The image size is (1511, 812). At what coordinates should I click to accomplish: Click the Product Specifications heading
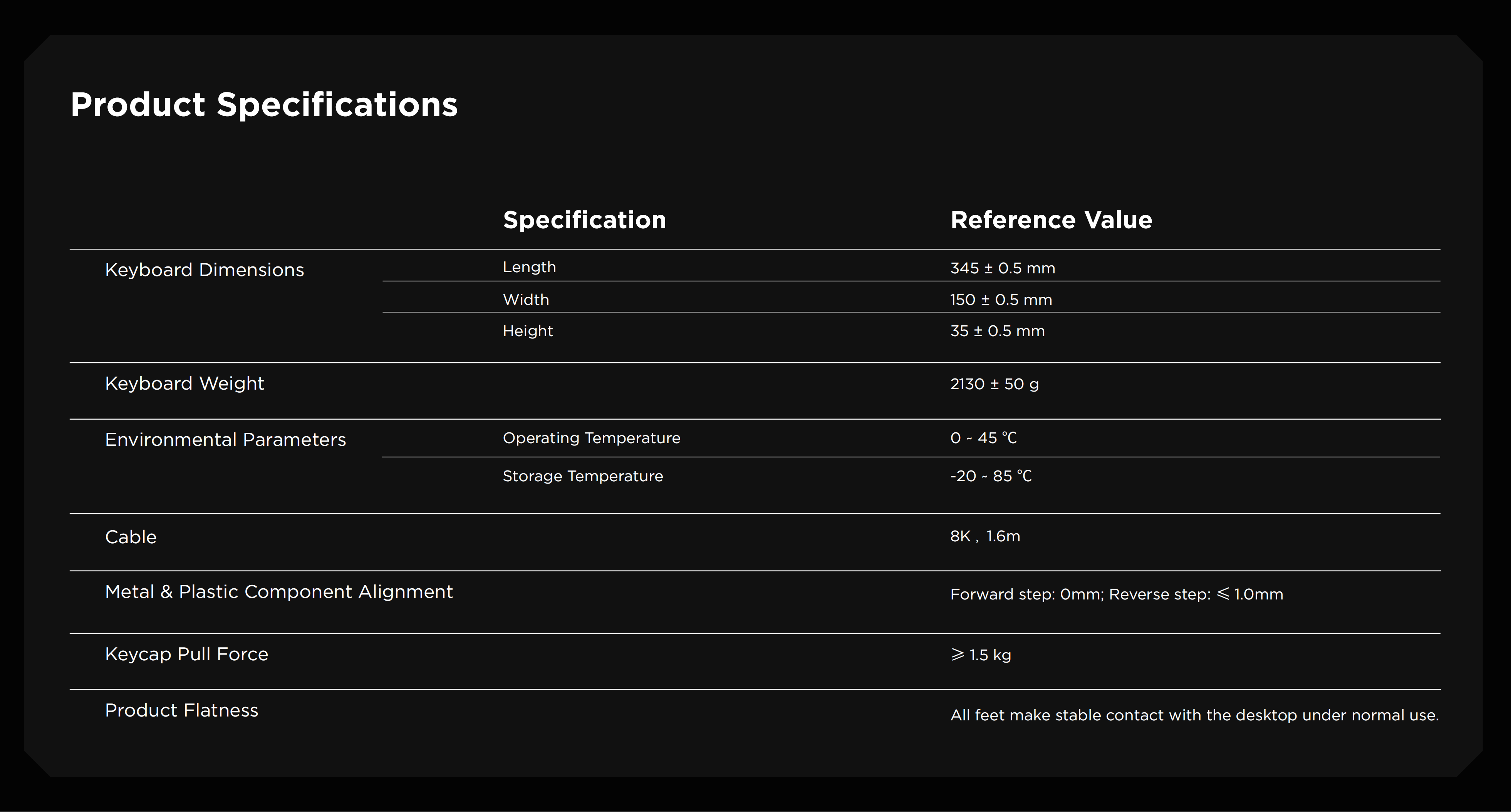click(x=263, y=105)
